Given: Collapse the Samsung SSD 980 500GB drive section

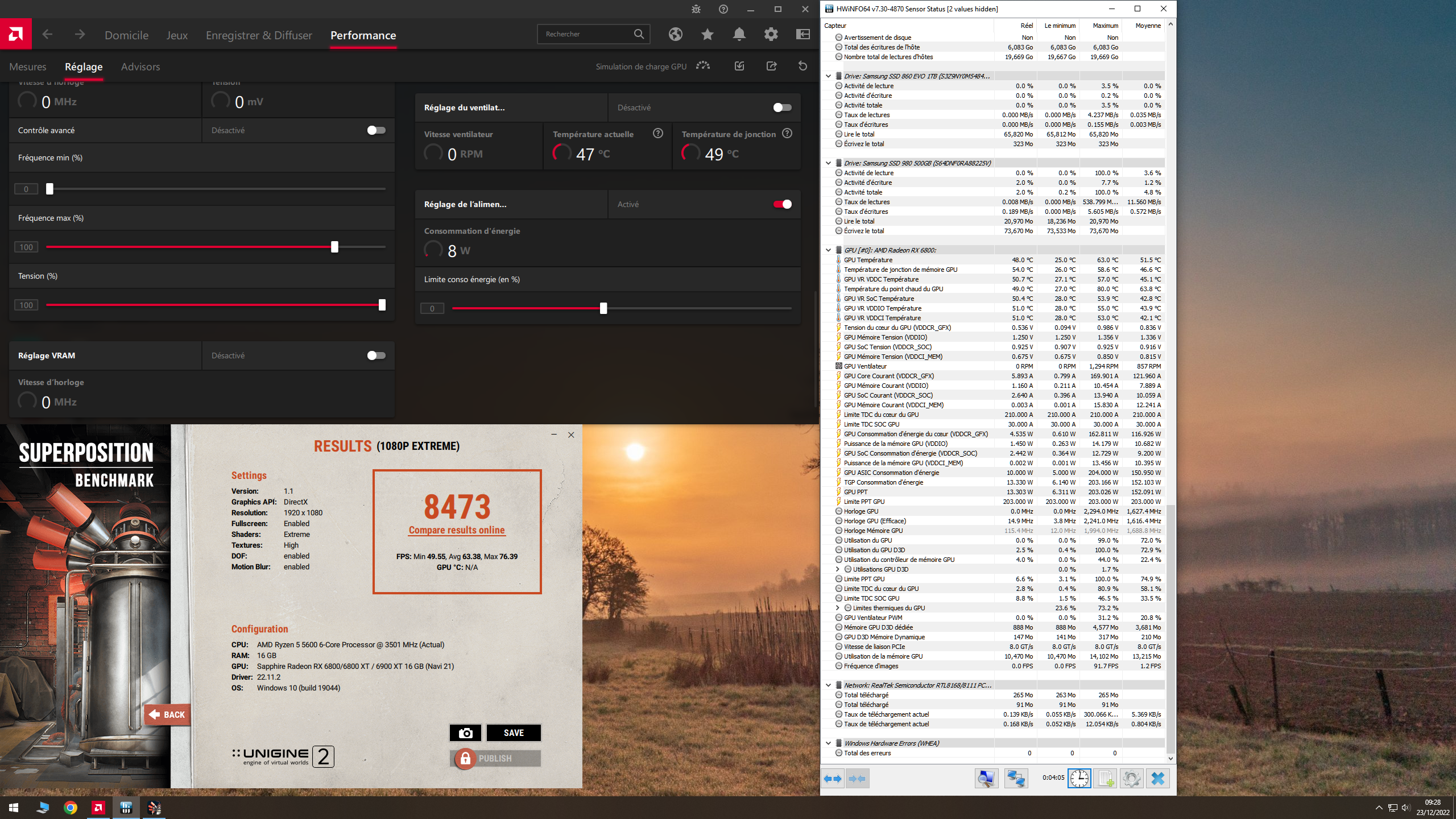Looking at the screenshot, I should coord(829,163).
